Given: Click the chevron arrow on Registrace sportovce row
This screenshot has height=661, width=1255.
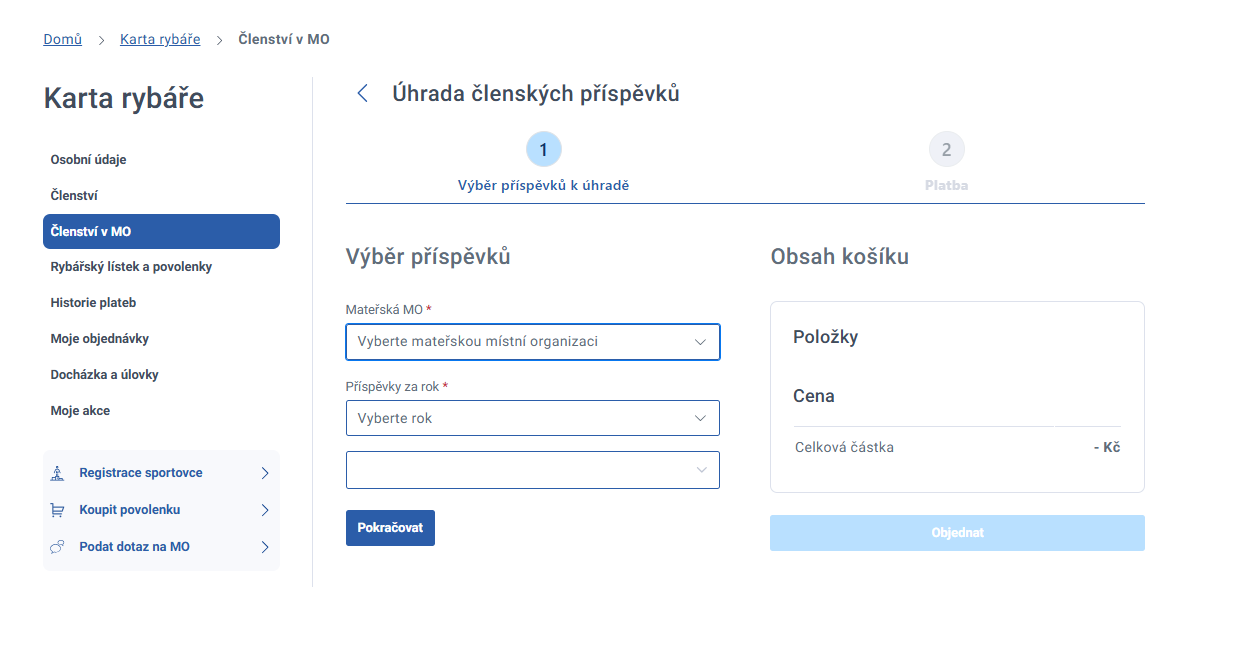Looking at the screenshot, I should 265,473.
